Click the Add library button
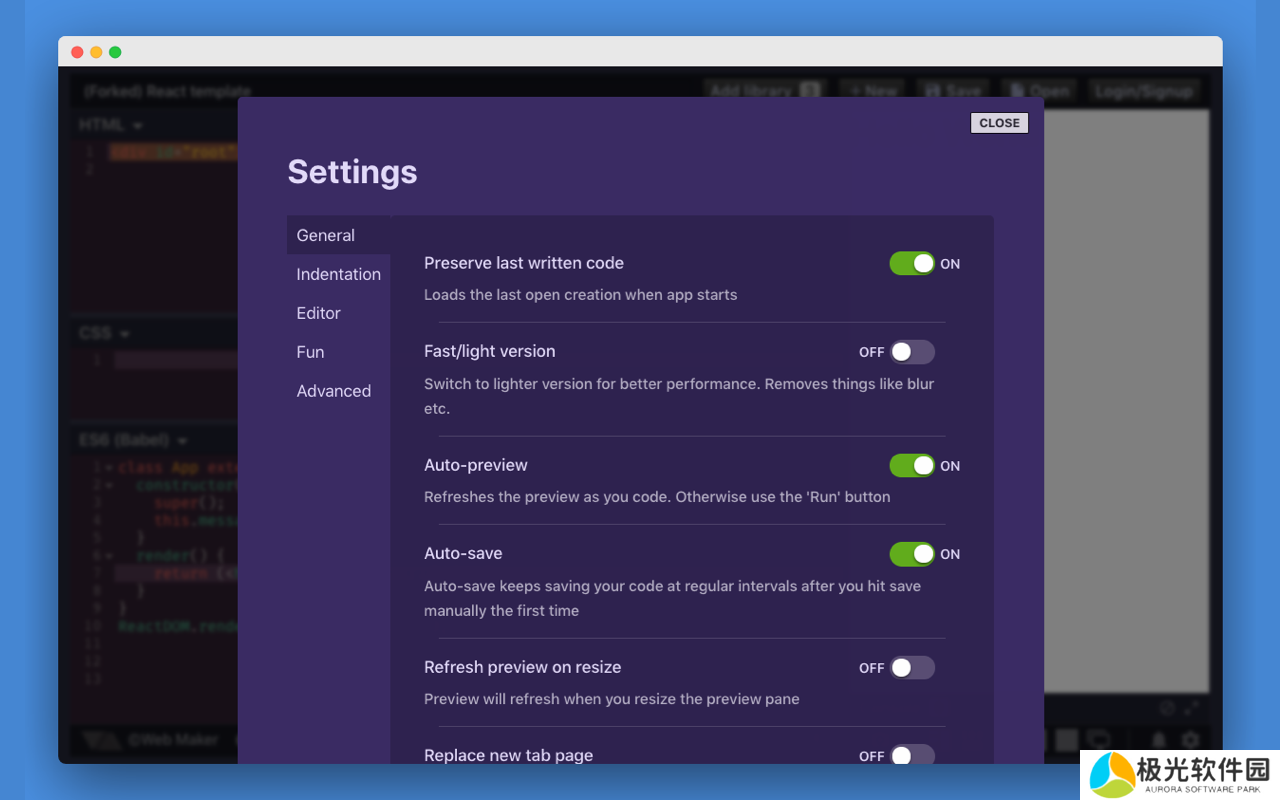 pos(764,90)
